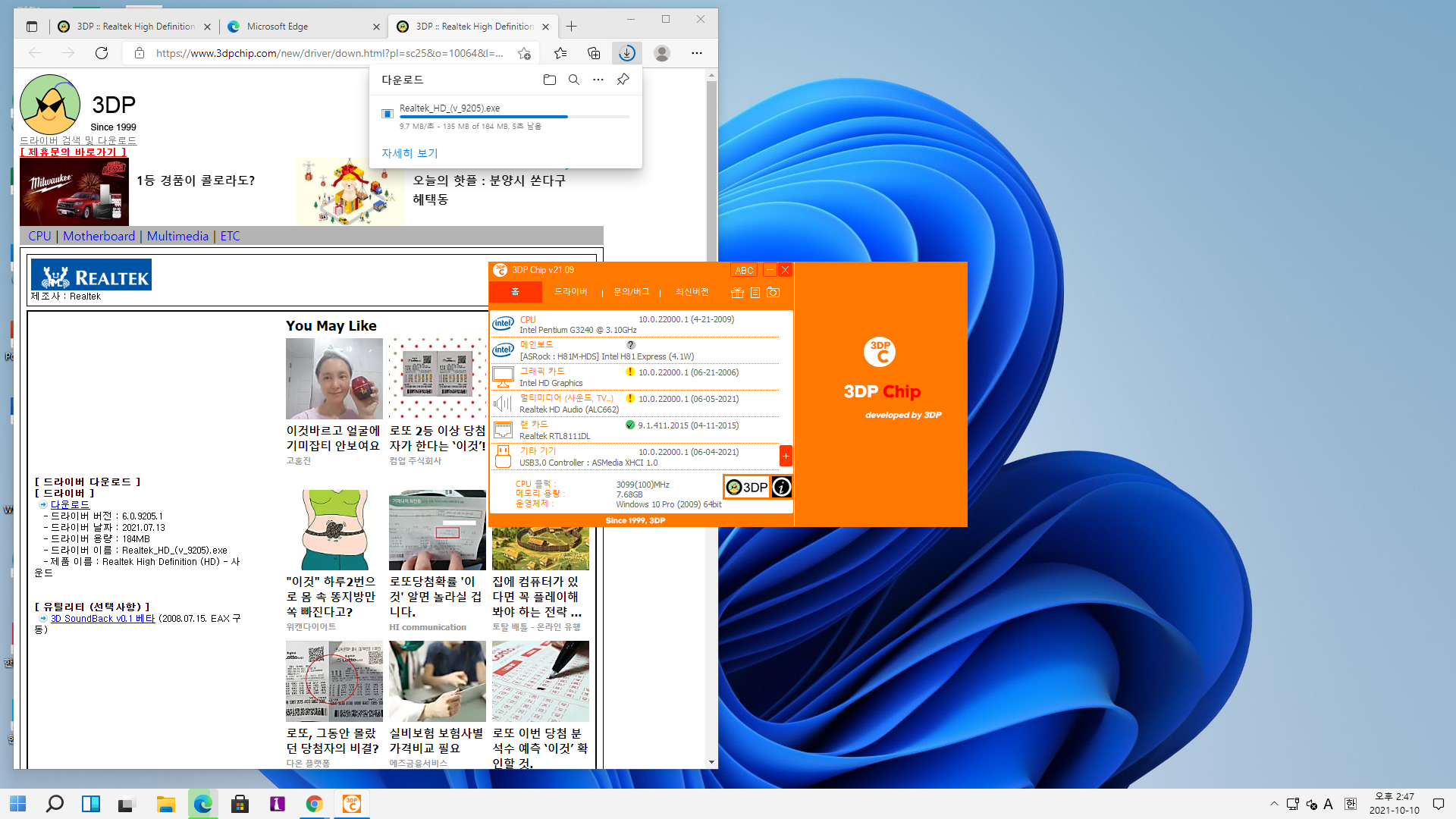Click the 3D SoundBack v0.1 베타 link
This screenshot has height=819, width=1456.
[x=102, y=619]
